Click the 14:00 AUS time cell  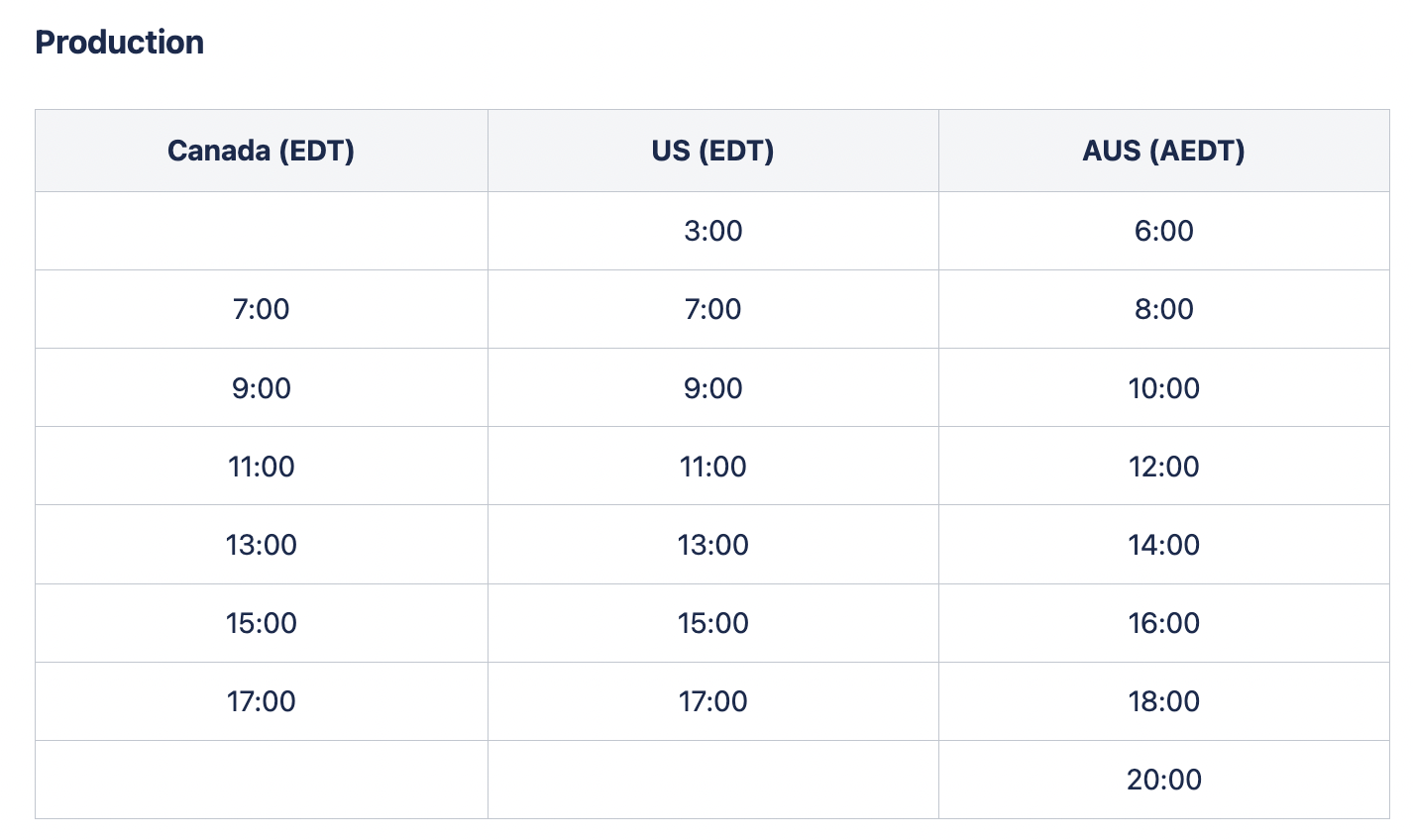pyautogui.click(x=1163, y=544)
